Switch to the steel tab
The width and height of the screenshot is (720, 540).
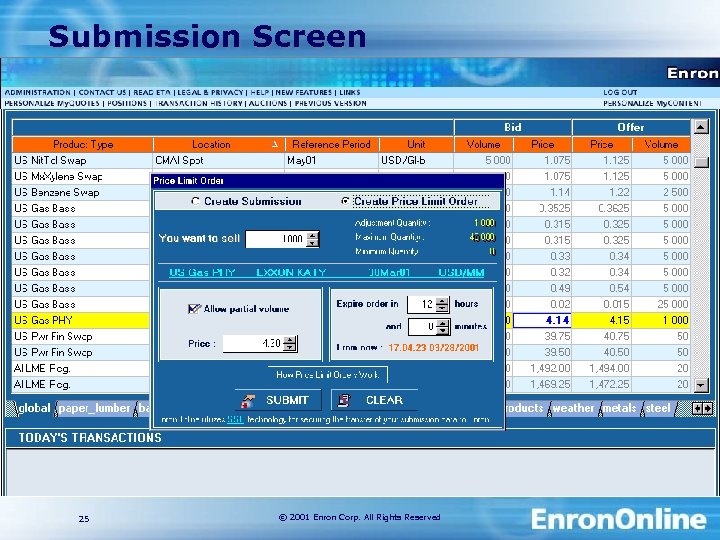point(658,408)
